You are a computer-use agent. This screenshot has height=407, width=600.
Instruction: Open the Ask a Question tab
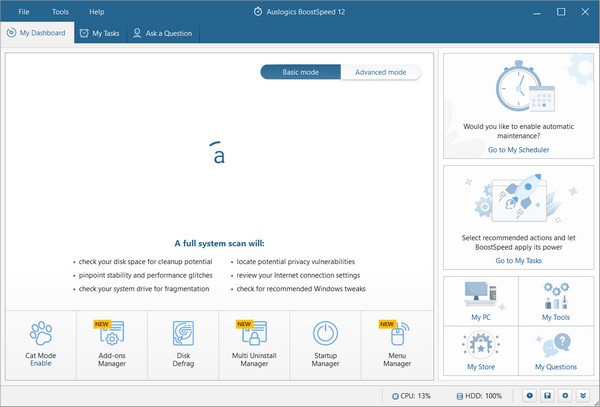(165, 33)
